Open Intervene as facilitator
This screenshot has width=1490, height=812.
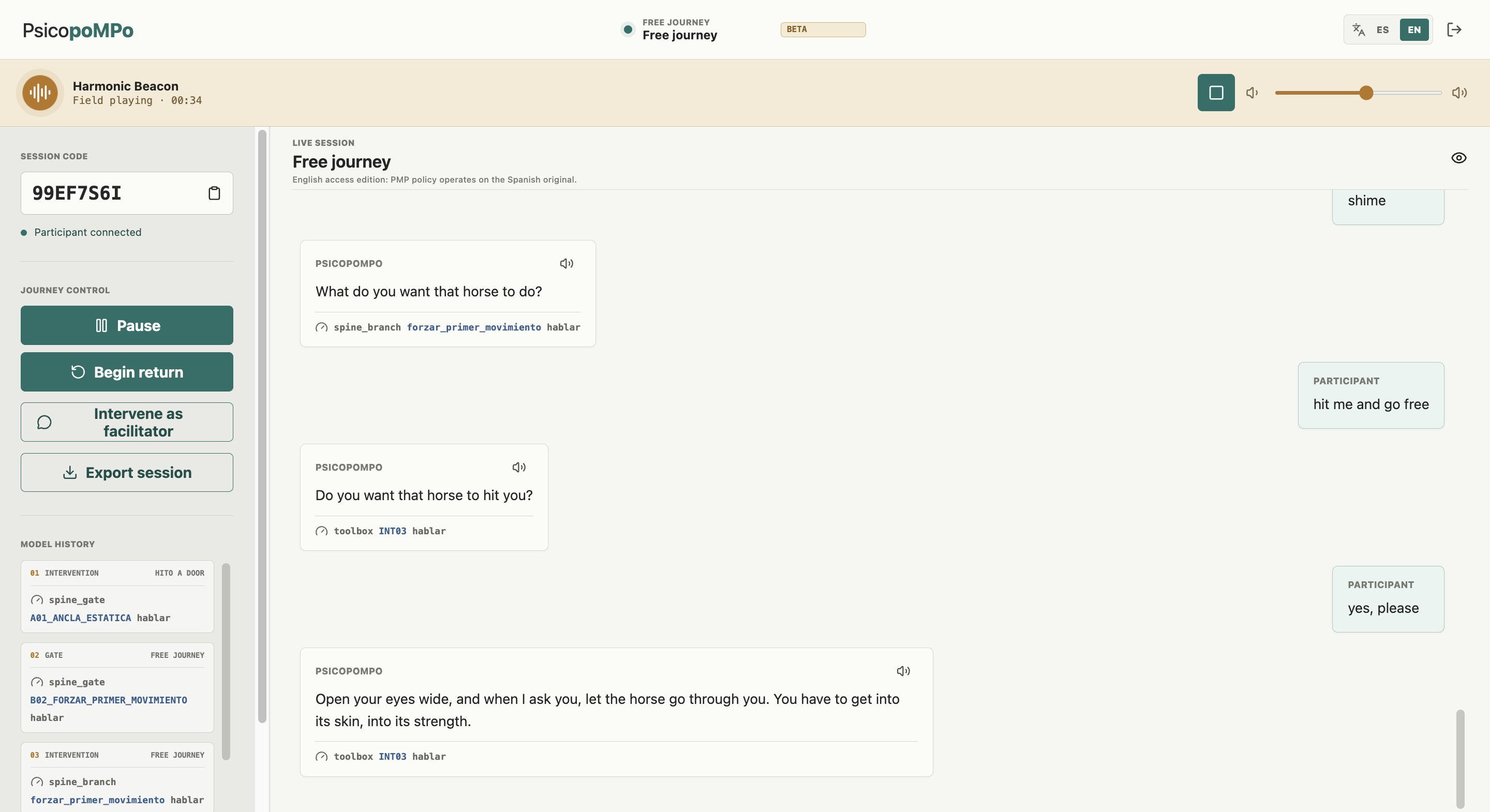pos(127,422)
